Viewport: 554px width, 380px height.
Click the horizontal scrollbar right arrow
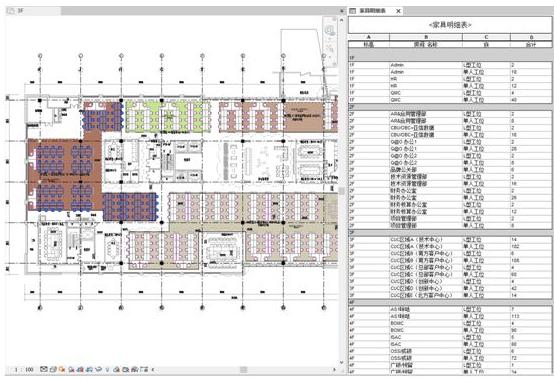[334, 369]
